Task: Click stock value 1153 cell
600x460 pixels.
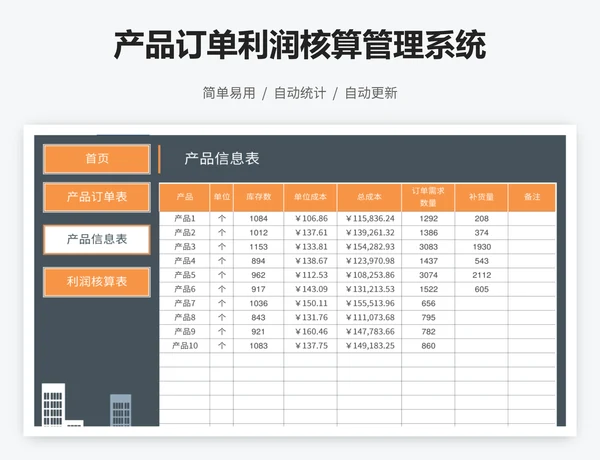Action: [259, 247]
